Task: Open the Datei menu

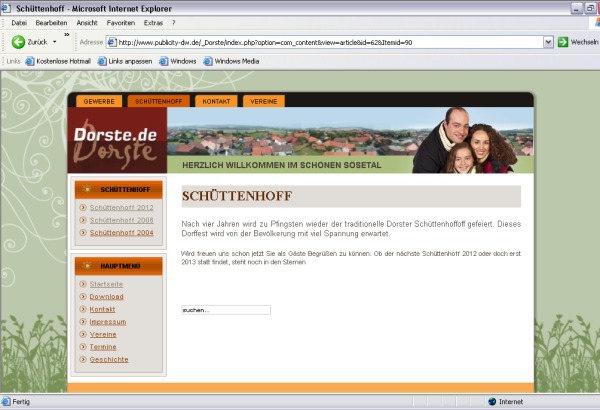Action: coord(19,23)
